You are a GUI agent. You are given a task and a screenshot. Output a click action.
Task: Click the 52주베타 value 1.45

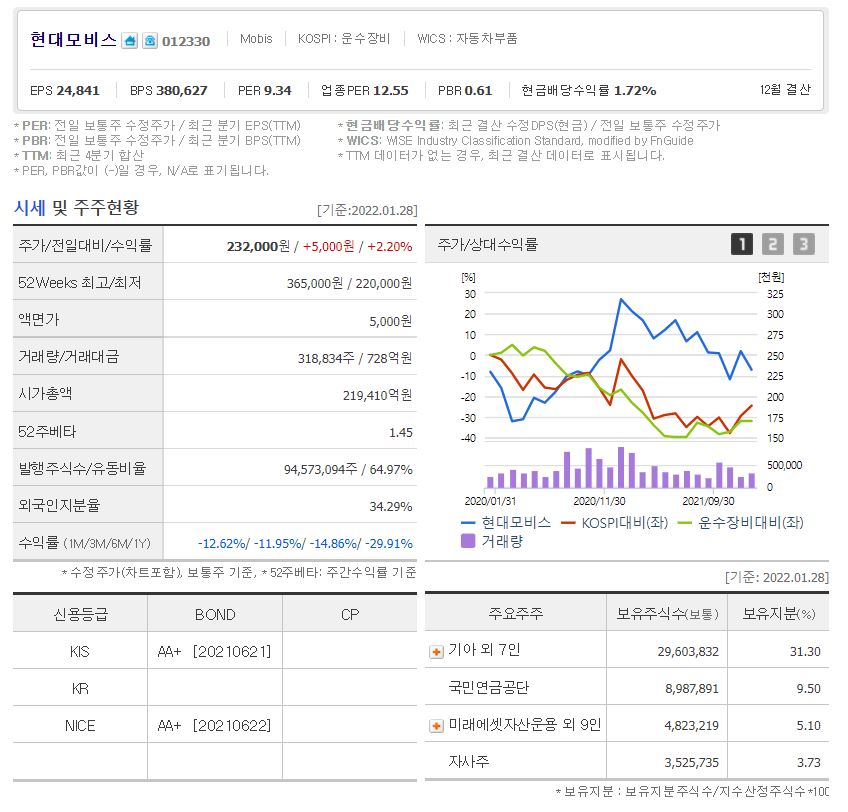(x=401, y=432)
